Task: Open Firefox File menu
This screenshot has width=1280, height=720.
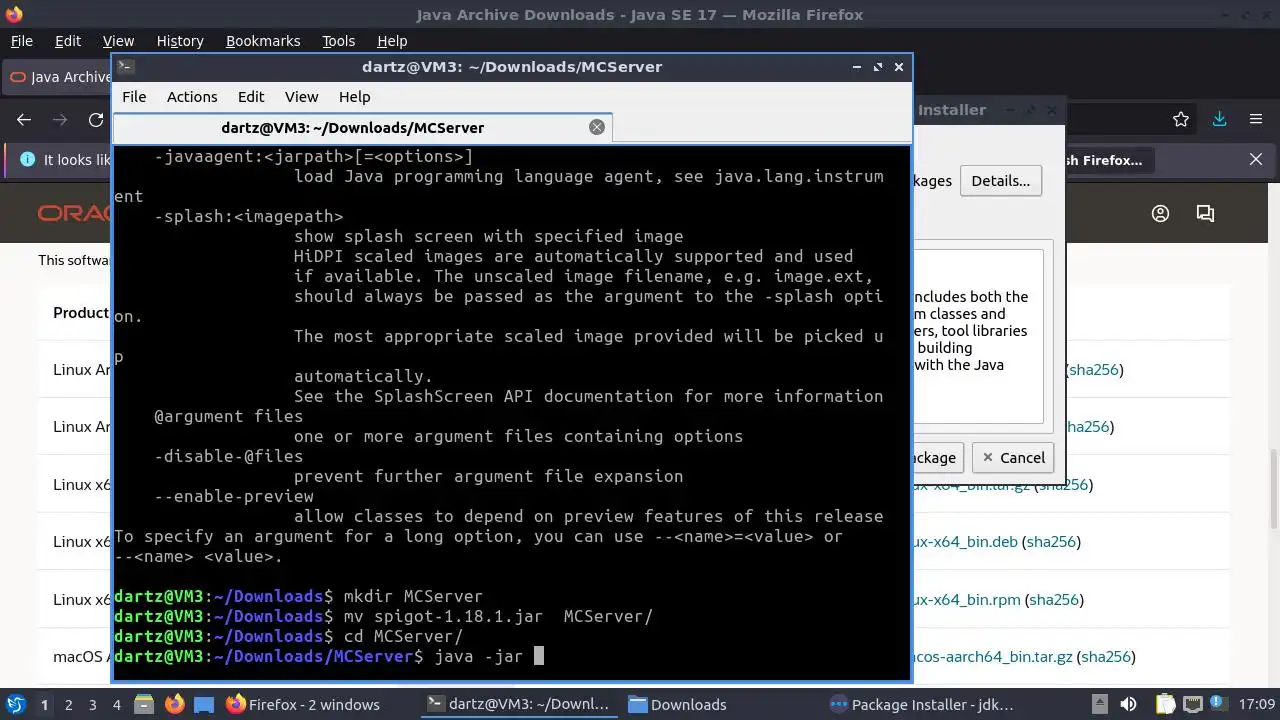Action: 21,41
